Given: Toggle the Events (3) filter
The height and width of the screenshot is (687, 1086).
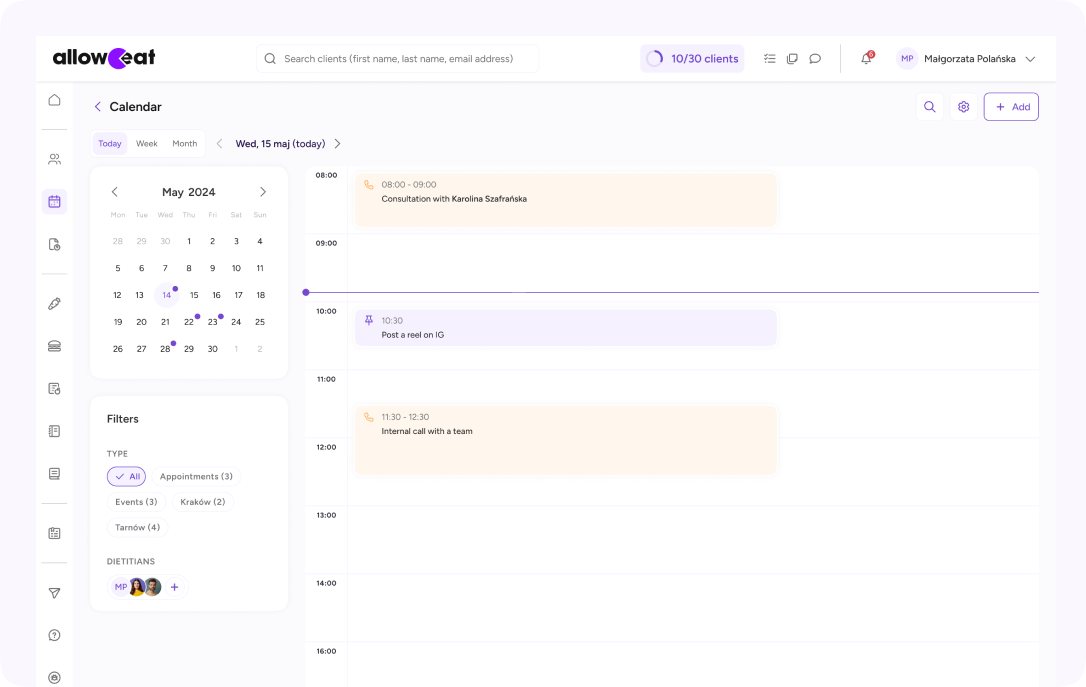Looking at the screenshot, I should pos(136,502).
